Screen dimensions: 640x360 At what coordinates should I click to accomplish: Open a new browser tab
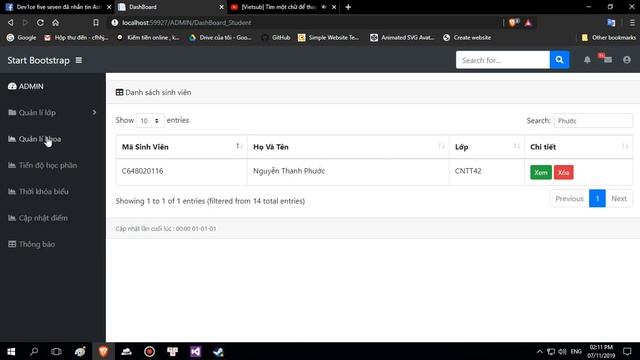point(348,7)
